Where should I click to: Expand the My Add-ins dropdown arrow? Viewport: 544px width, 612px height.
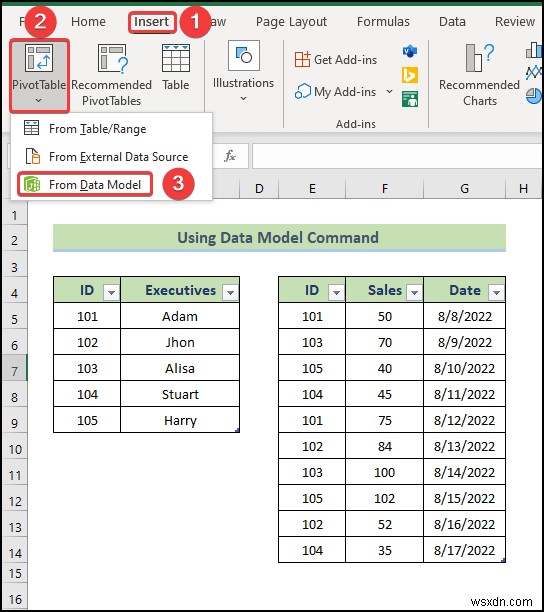tap(389, 91)
